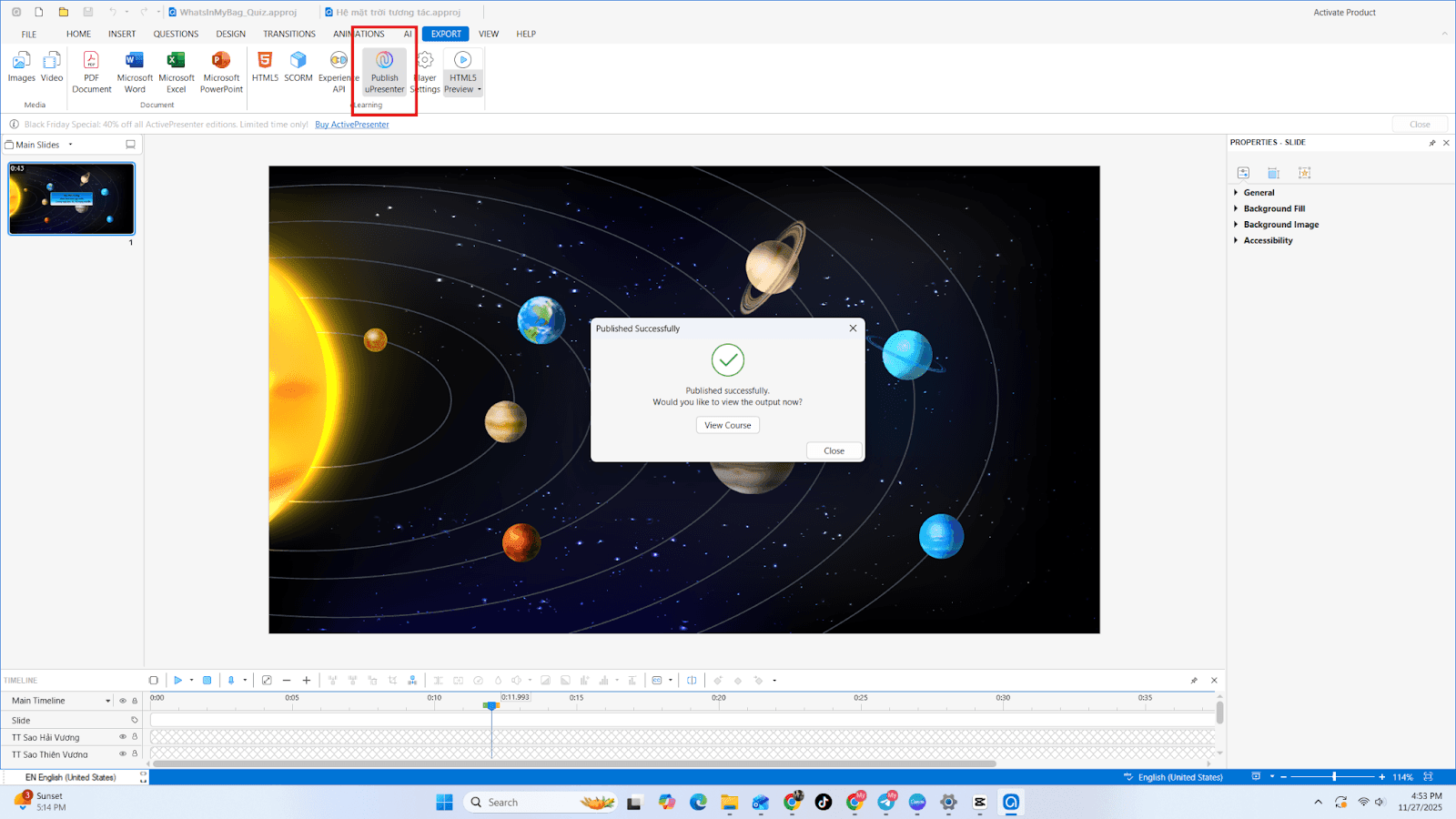Toggle visibility of TT Sao Thiên Vương track
The height and width of the screenshot is (819, 1456).
(x=123, y=753)
